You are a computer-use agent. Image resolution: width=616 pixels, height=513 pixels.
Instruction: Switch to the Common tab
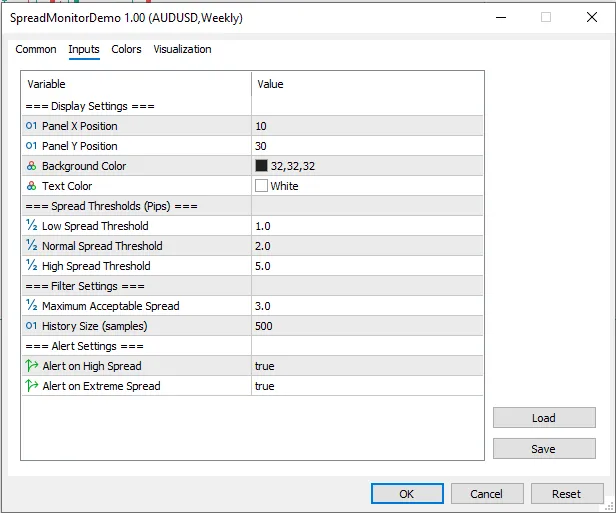[36, 49]
